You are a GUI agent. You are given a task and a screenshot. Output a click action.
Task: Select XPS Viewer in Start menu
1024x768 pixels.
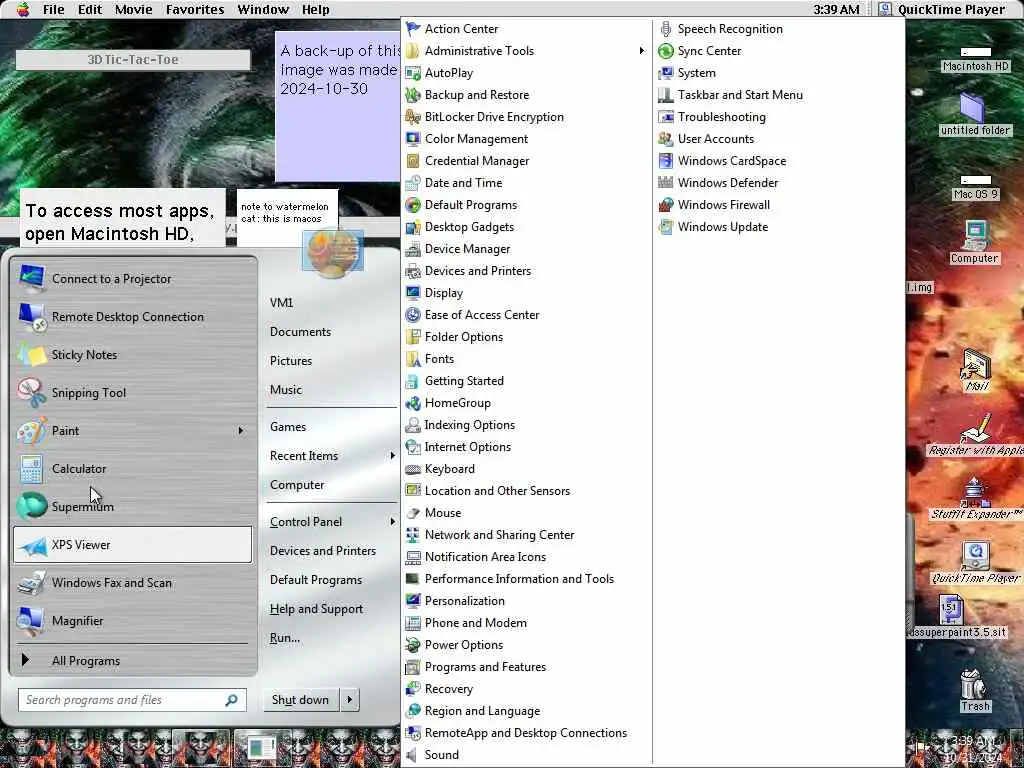pyautogui.click(x=133, y=545)
